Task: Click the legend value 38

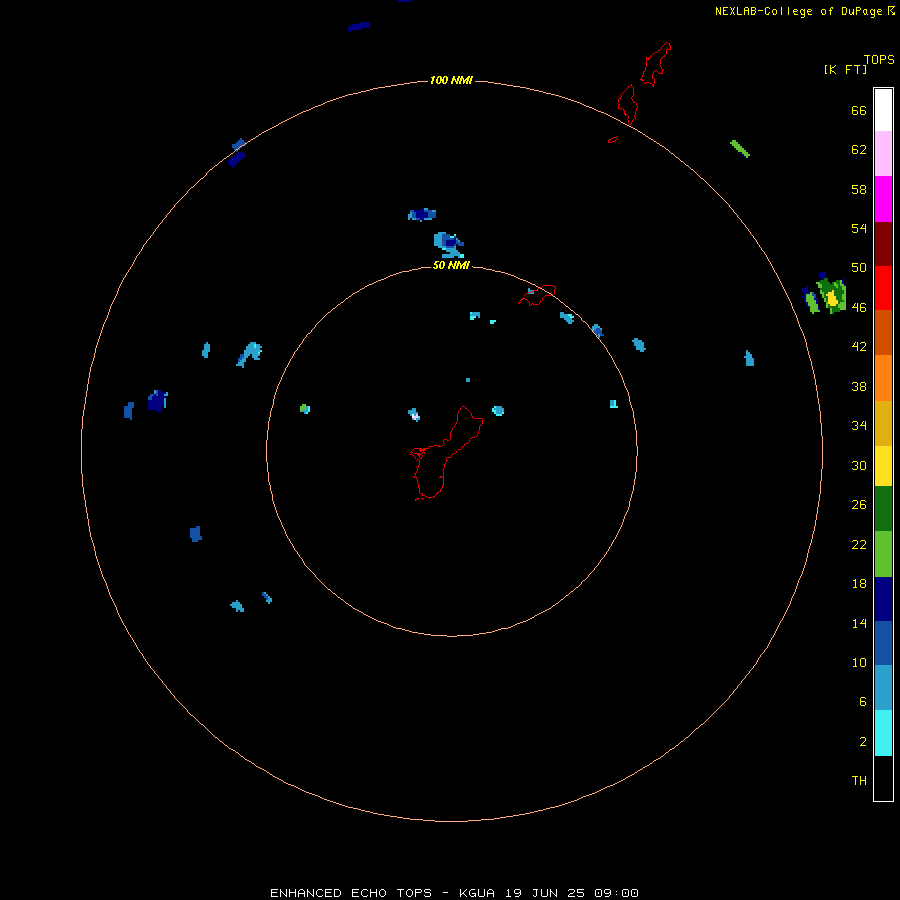Action: point(859,387)
